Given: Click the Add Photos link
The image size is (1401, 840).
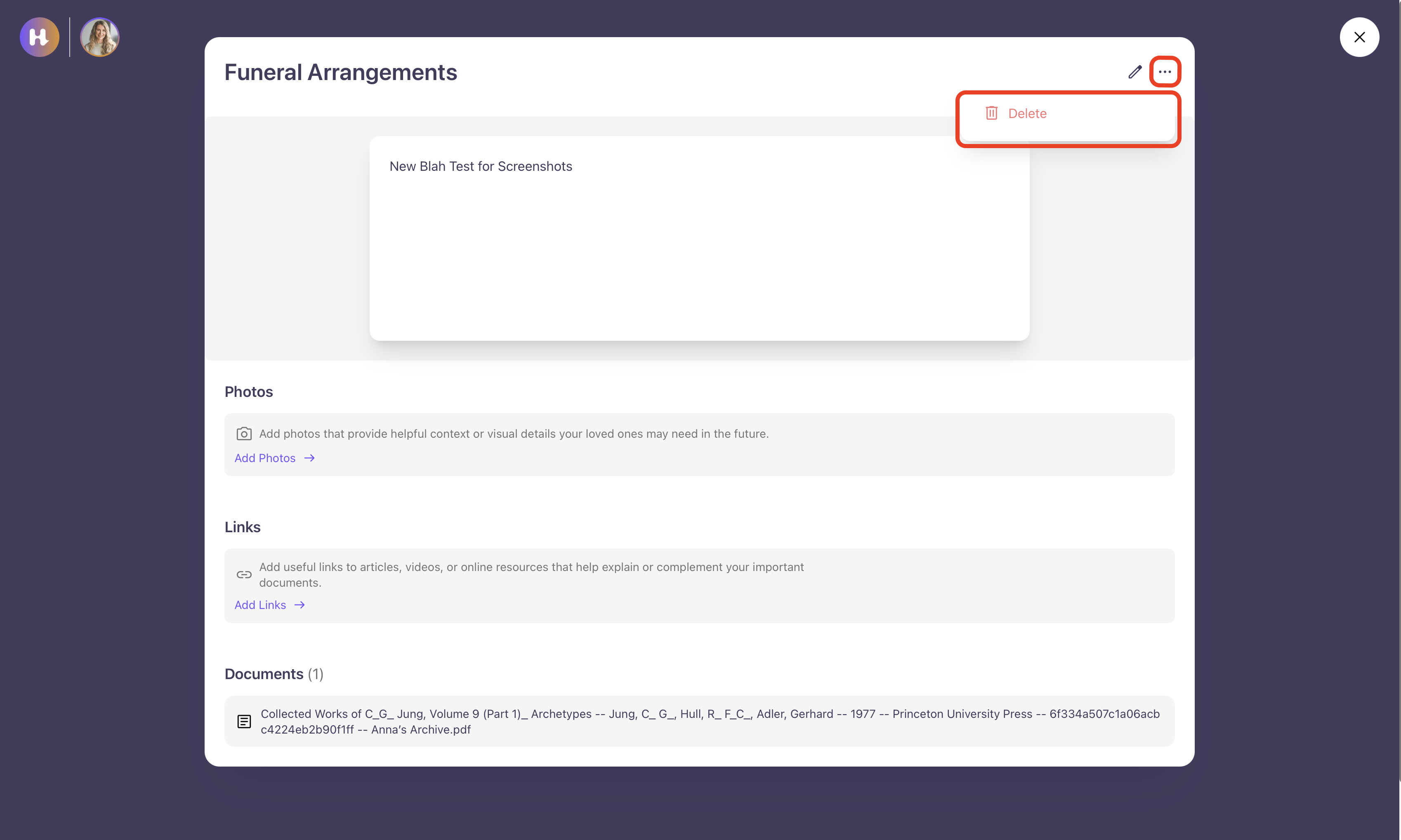Looking at the screenshot, I should [x=265, y=458].
